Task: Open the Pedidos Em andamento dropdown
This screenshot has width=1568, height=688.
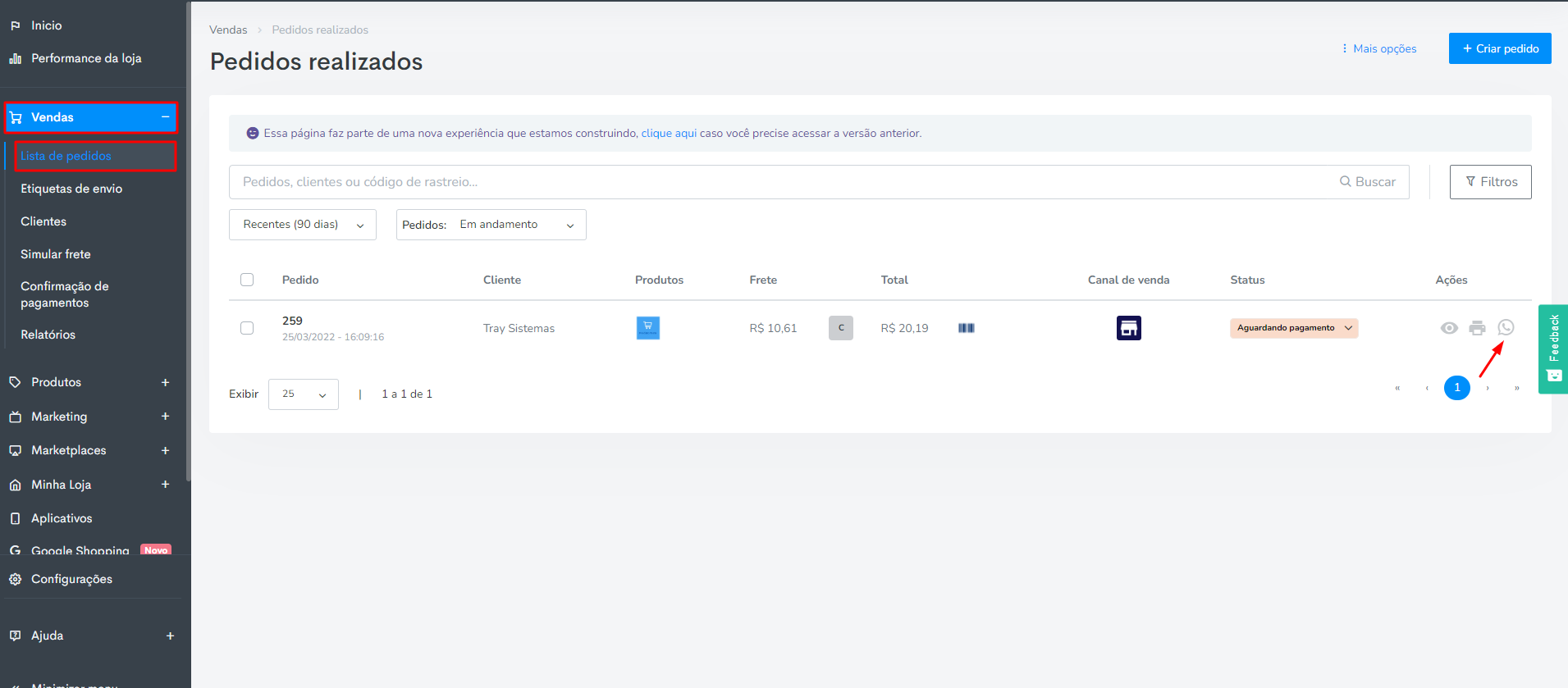Action: tap(491, 225)
